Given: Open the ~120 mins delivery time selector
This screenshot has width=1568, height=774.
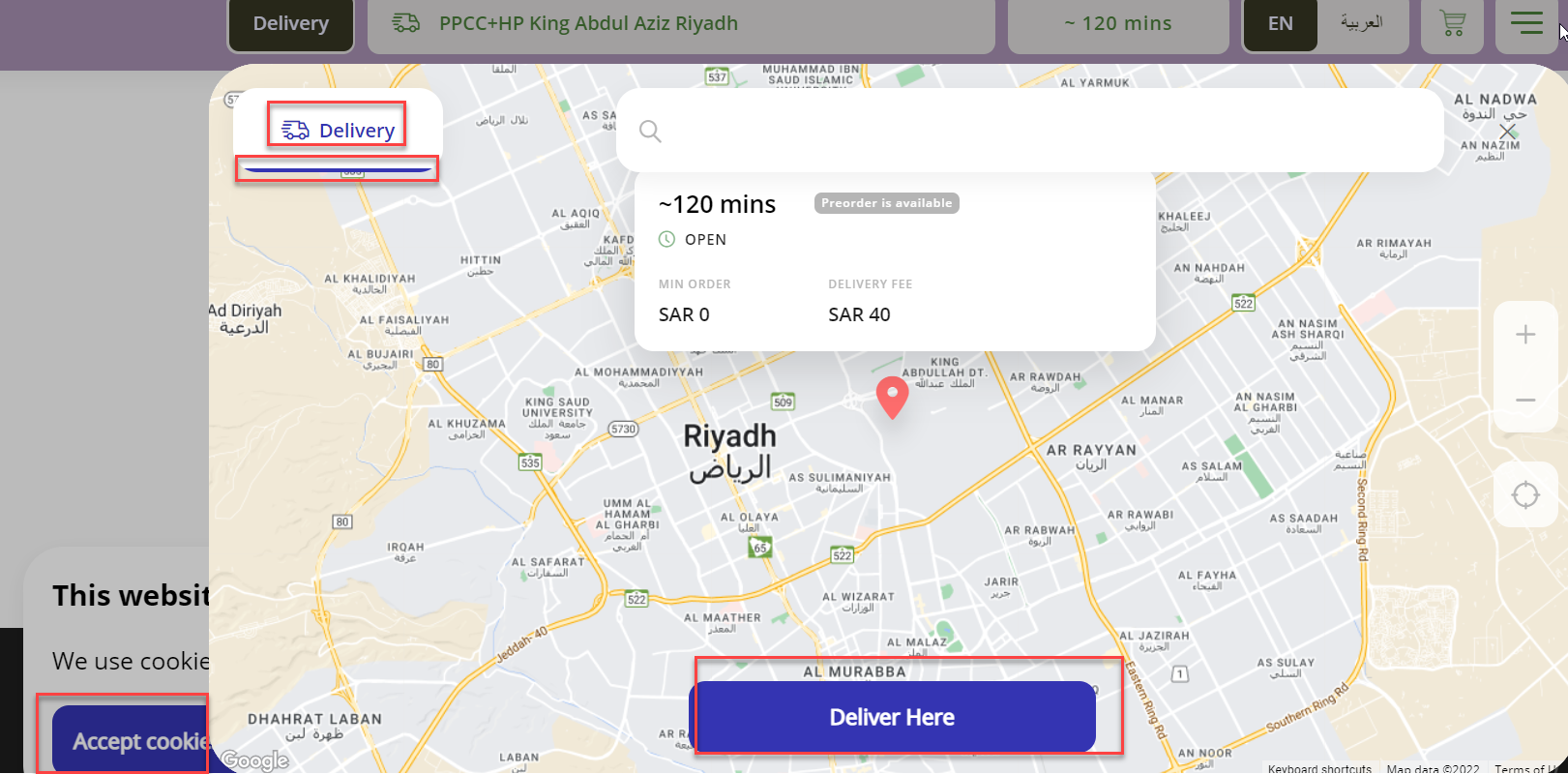Looking at the screenshot, I should coord(1118,23).
